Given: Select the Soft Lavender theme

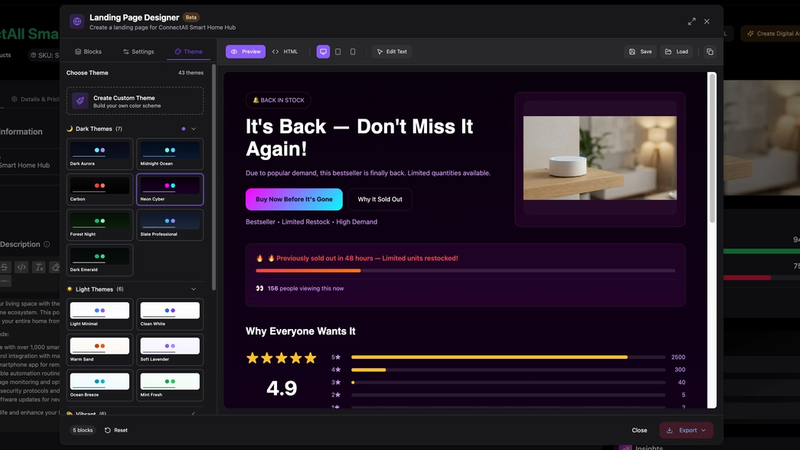Looking at the screenshot, I should (170, 349).
